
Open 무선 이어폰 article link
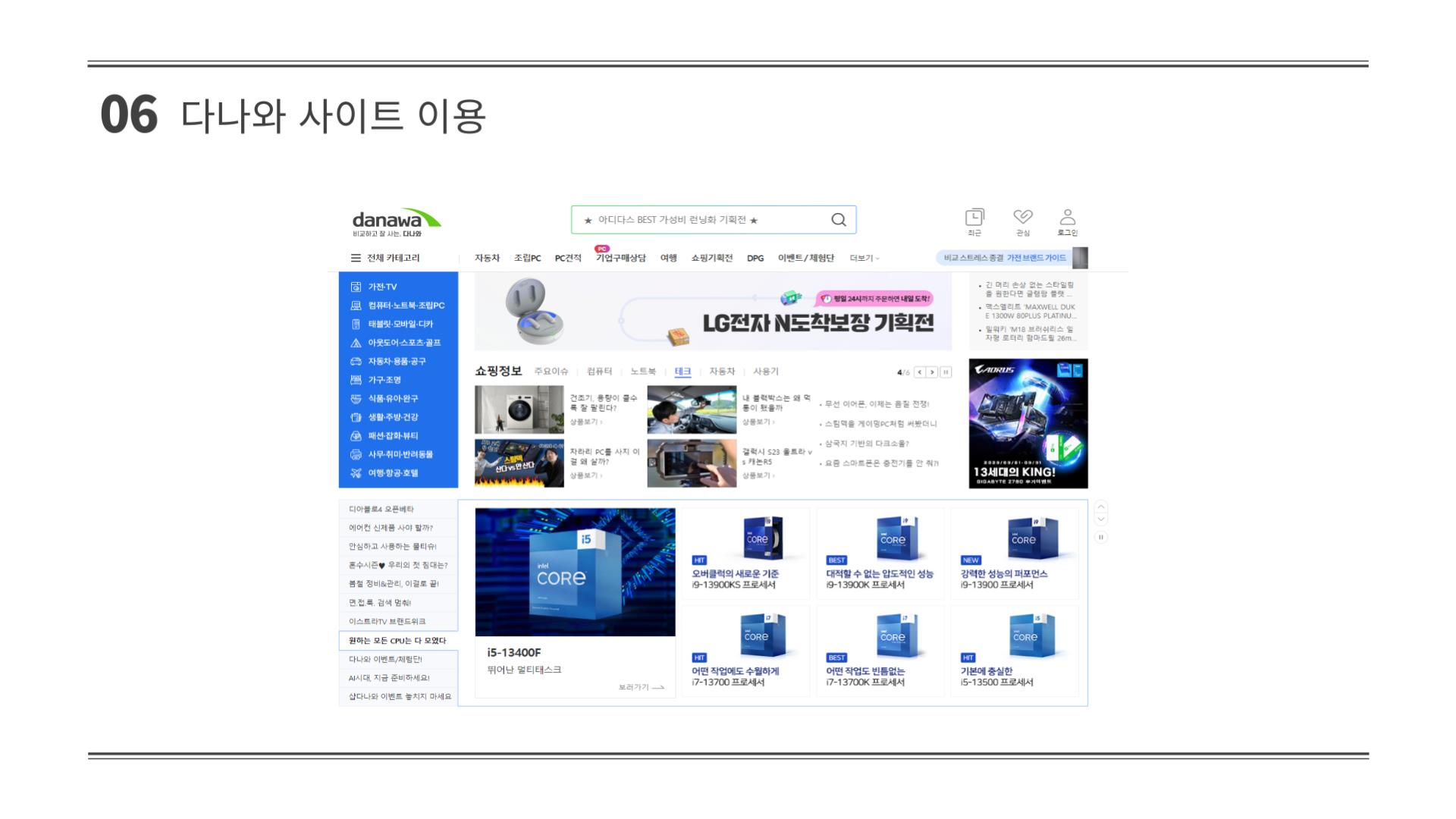(877, 404)
